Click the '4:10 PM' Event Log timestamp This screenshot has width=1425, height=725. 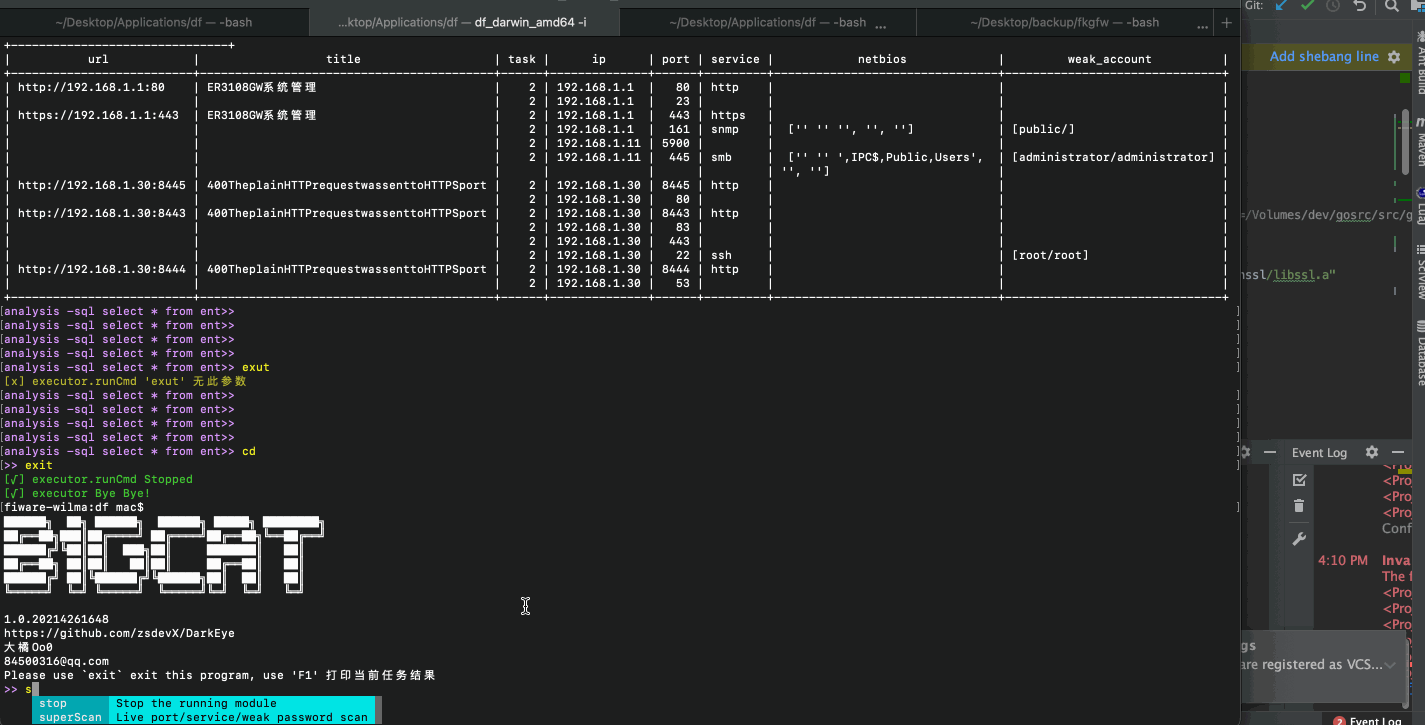1343,561
